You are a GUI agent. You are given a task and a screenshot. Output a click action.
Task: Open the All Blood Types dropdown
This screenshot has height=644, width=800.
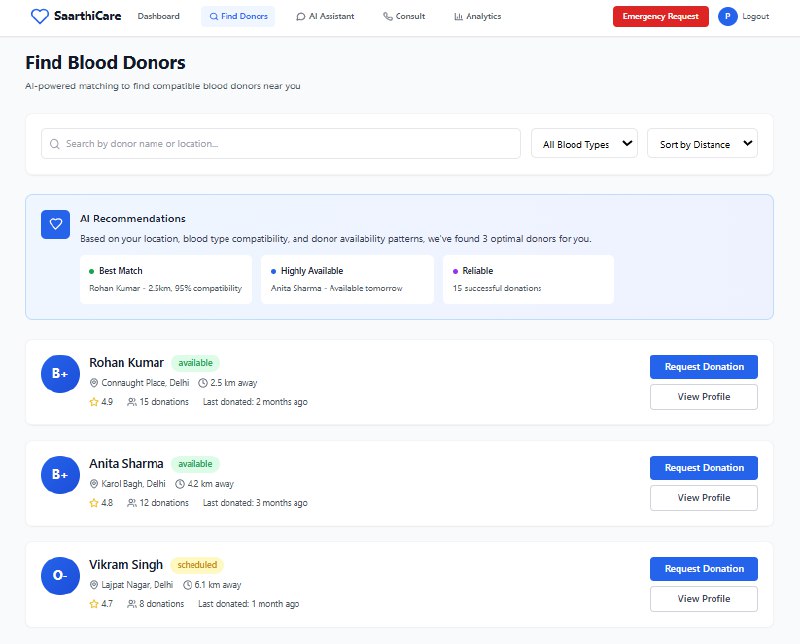(x=584, y=143)
